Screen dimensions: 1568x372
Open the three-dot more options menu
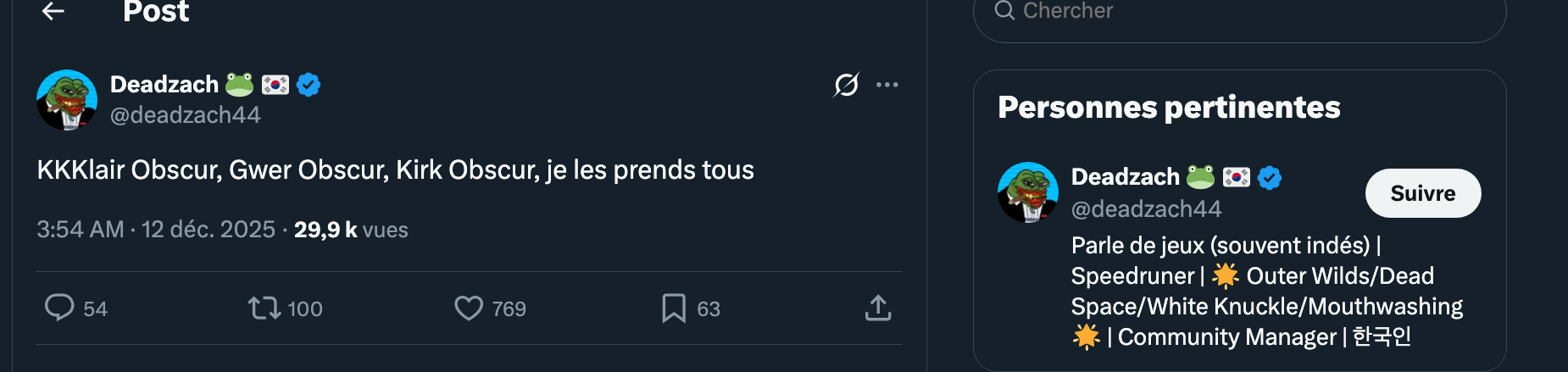(x=887, y=85)
